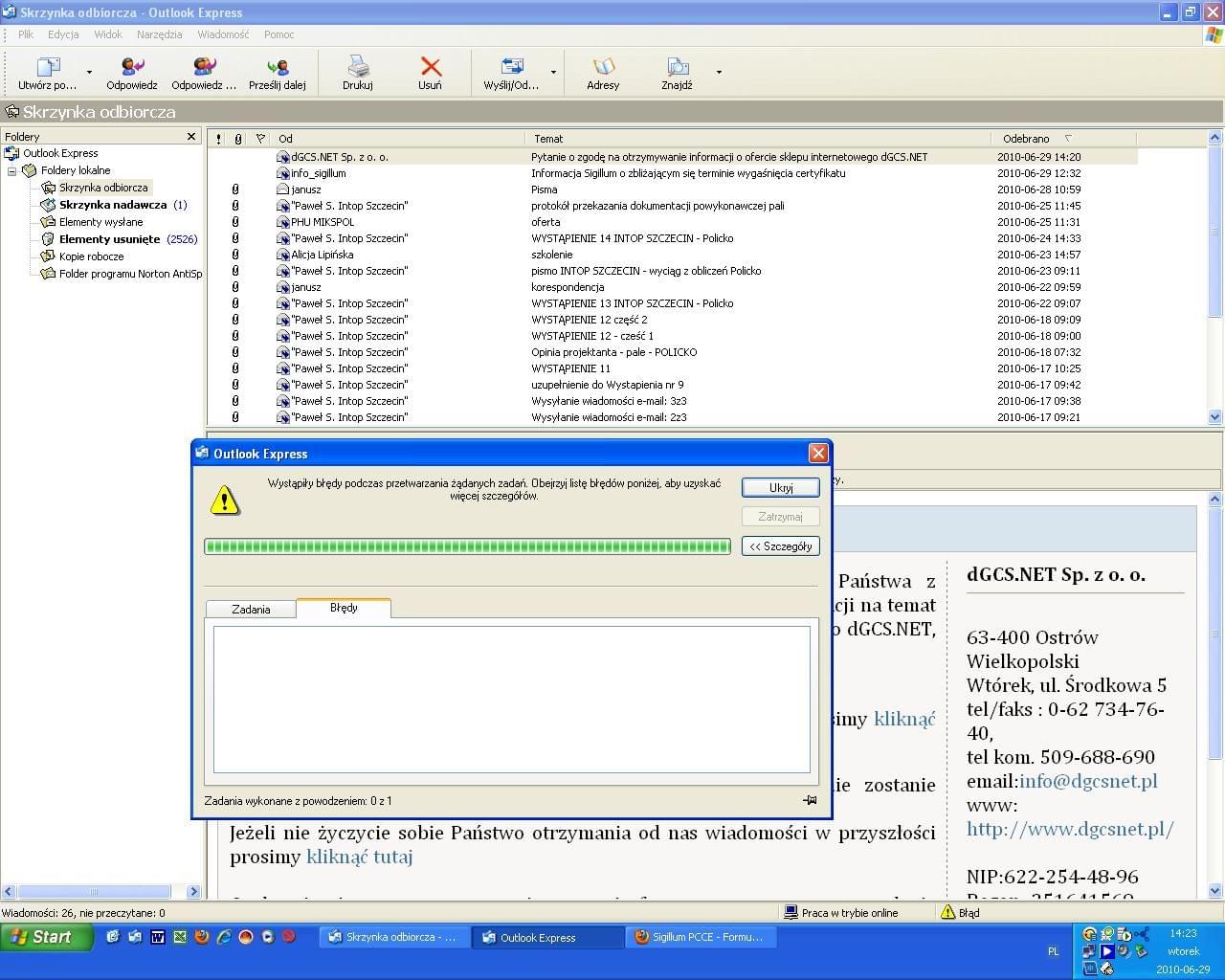The height and width of the screenshot is (980, 1225).
Task: Switch to the Zadania tab
Action: pos(251,610)
